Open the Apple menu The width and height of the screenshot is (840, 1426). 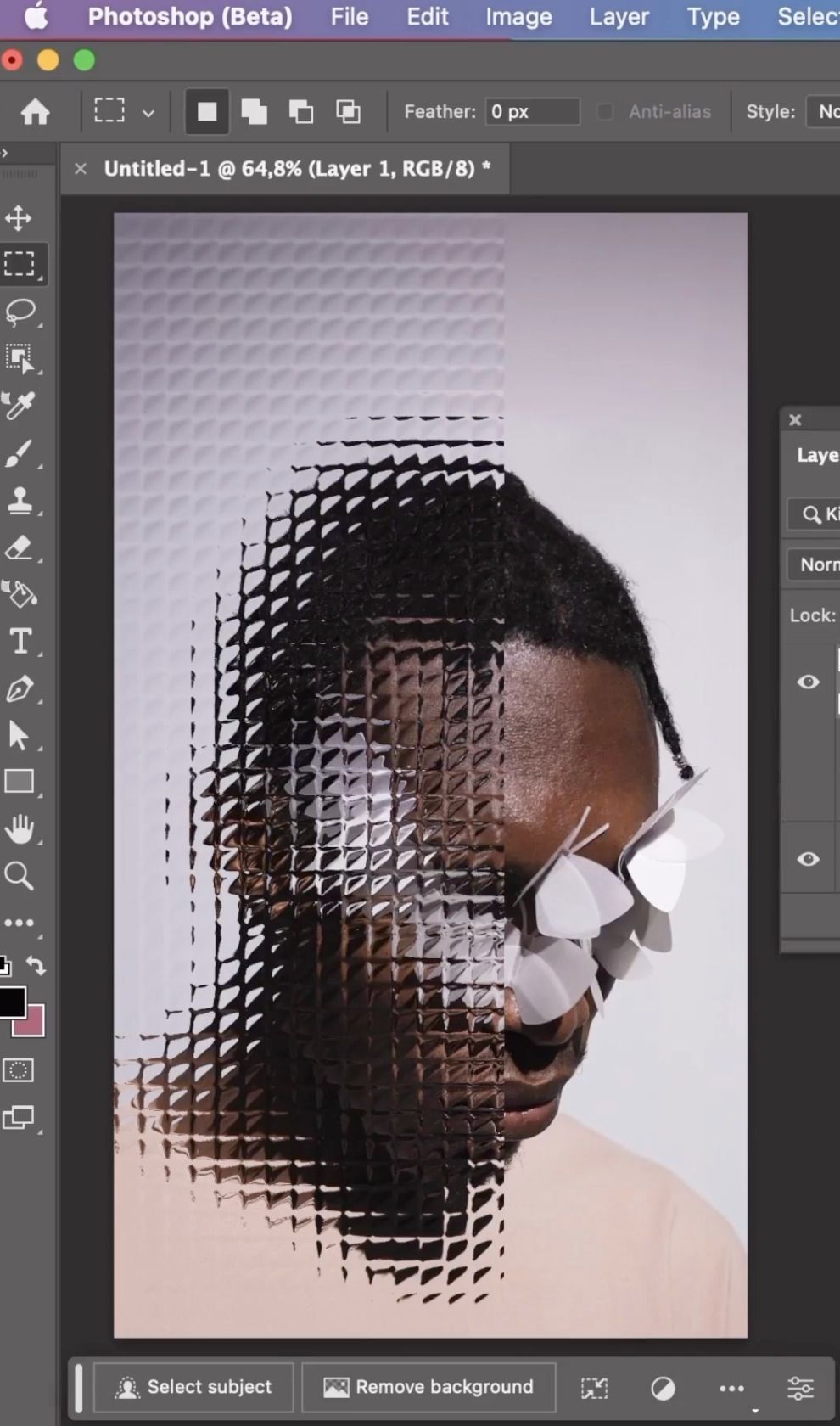(36, 17)
